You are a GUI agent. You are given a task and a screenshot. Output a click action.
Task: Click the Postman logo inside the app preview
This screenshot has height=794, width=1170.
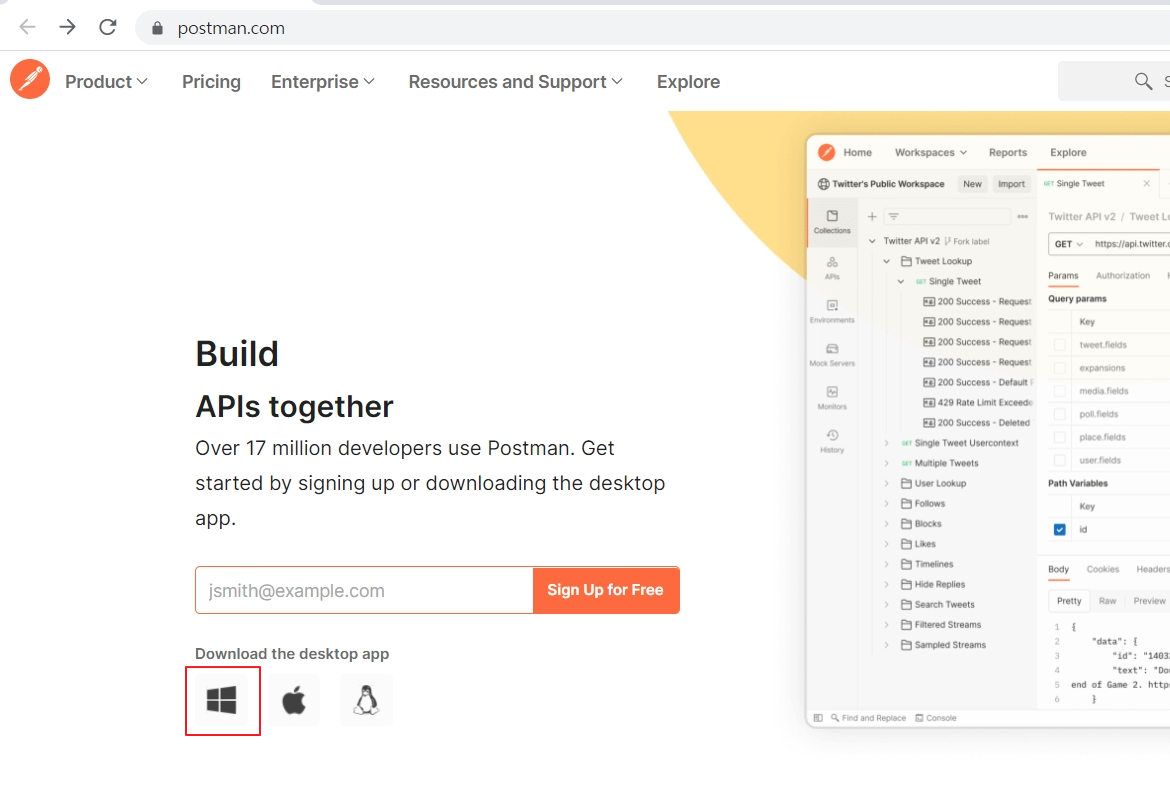coord(827,152)
